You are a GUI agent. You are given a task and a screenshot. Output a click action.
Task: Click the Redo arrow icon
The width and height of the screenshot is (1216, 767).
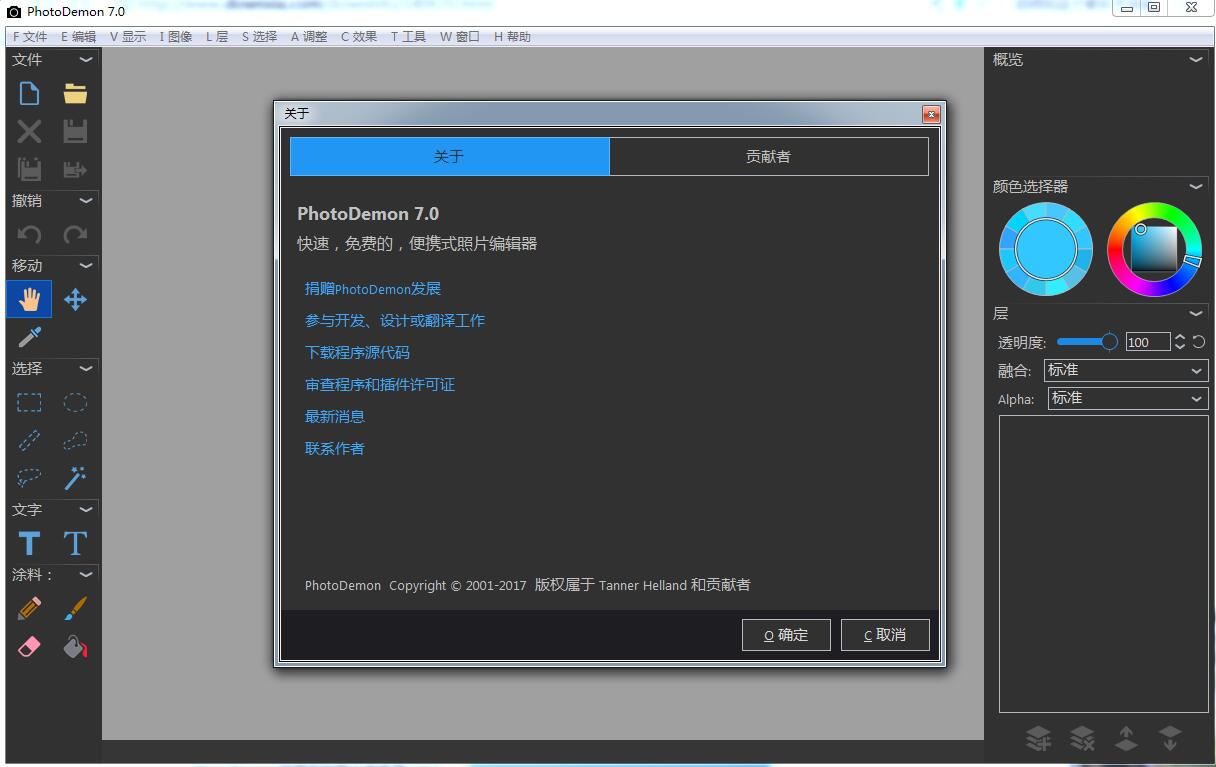75,235
